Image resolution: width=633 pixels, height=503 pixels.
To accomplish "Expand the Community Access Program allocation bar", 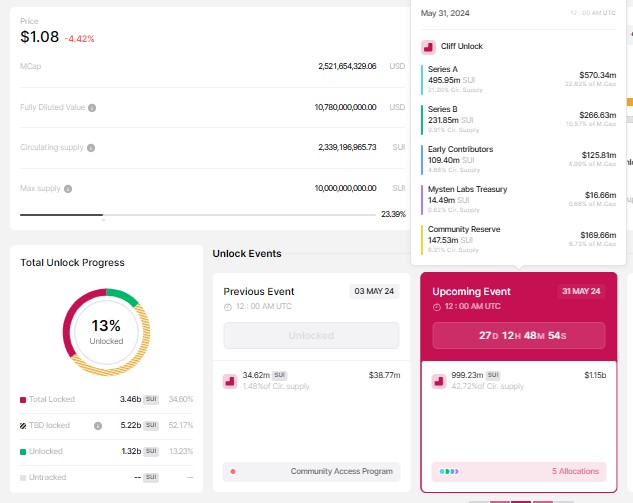I will pyautogui.click(x=311, y=472).
